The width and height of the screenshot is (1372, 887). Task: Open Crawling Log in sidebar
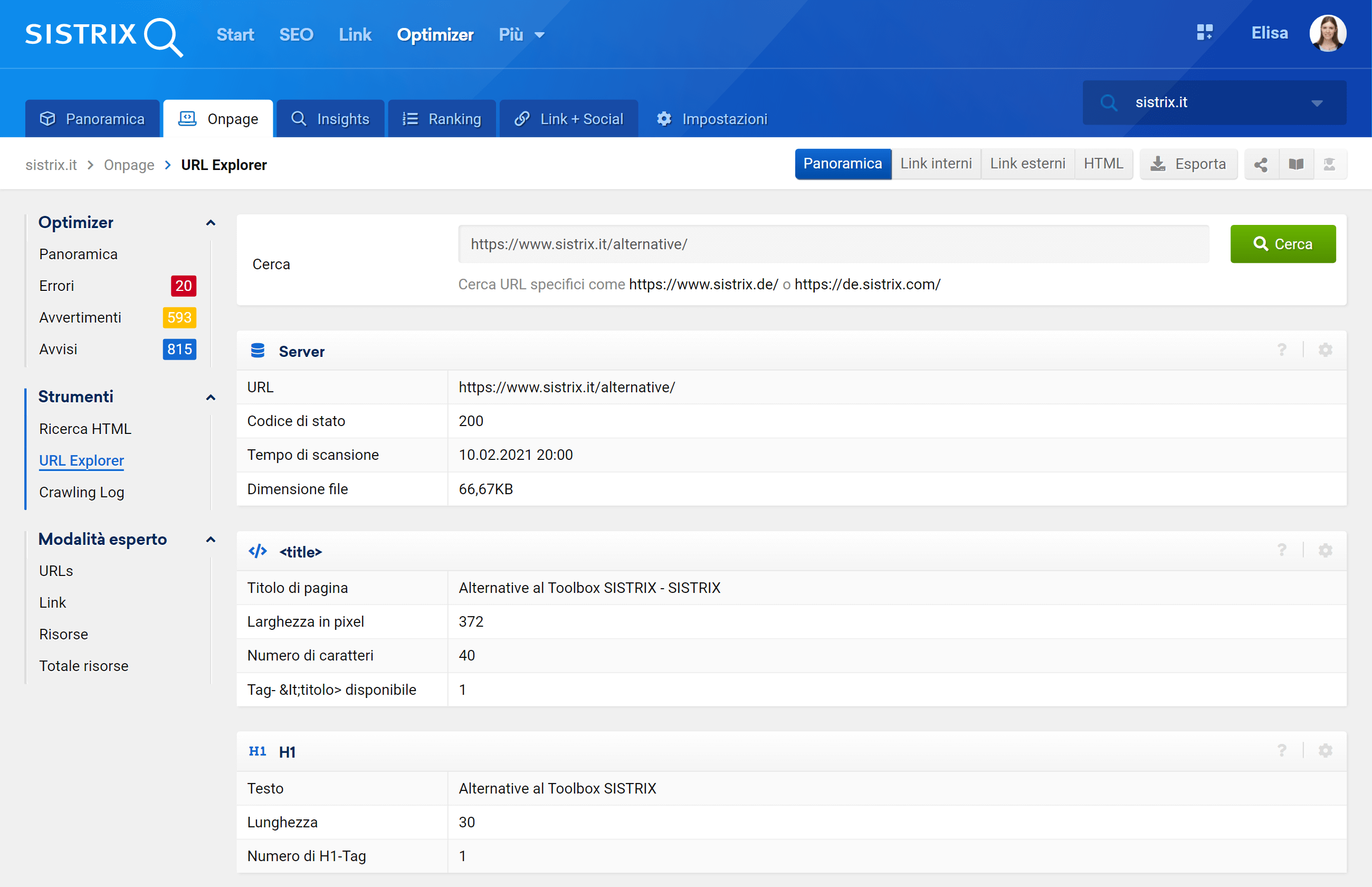(82, 493)
